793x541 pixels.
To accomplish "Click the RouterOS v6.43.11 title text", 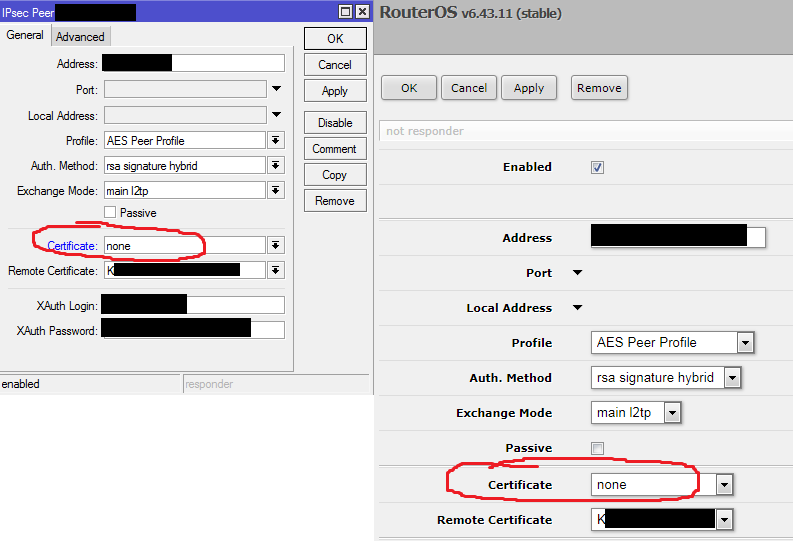I will tap(470, 13).
